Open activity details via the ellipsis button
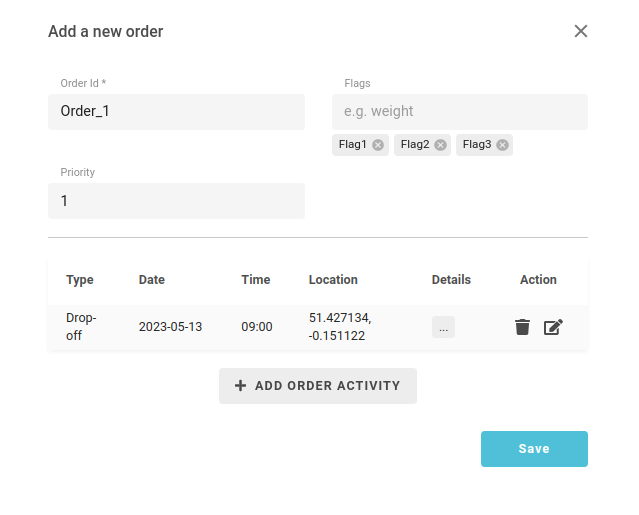639x515 pixels. 443,327
